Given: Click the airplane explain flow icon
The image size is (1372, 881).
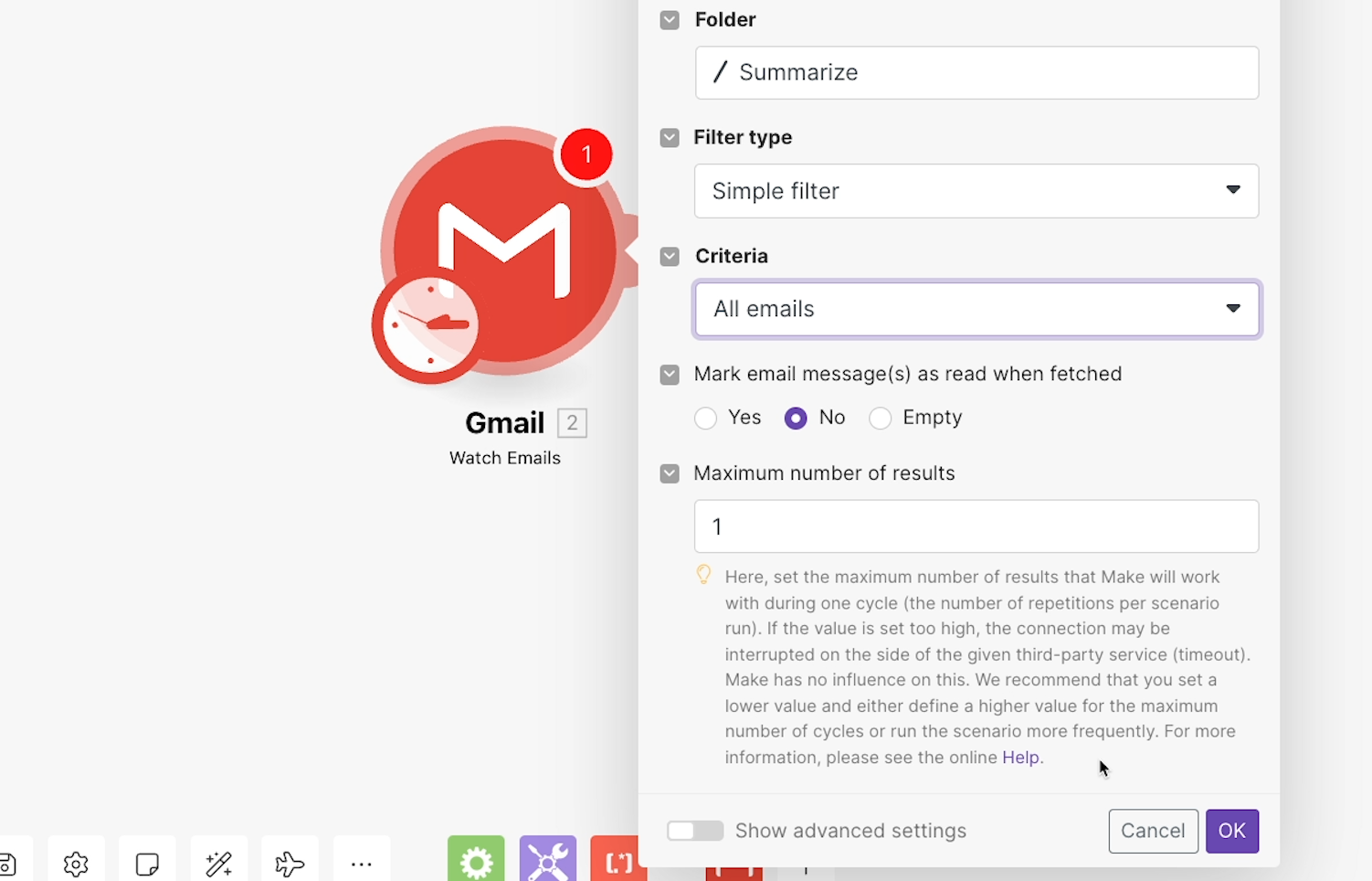Looking at the screenshot, I should tap(290, 863).
